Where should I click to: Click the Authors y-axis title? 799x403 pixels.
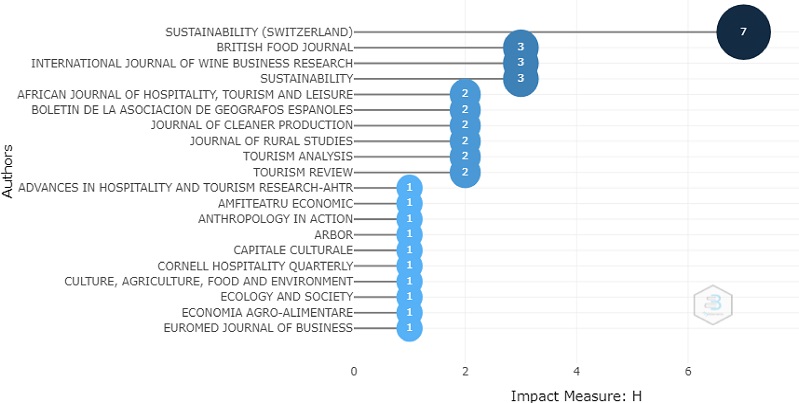(x=9, y=172)
